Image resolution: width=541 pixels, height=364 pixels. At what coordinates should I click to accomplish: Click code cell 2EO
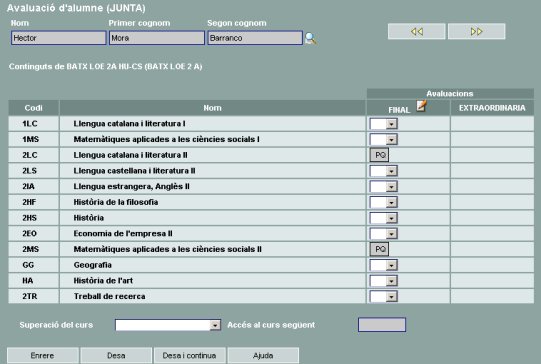(33, 234)
